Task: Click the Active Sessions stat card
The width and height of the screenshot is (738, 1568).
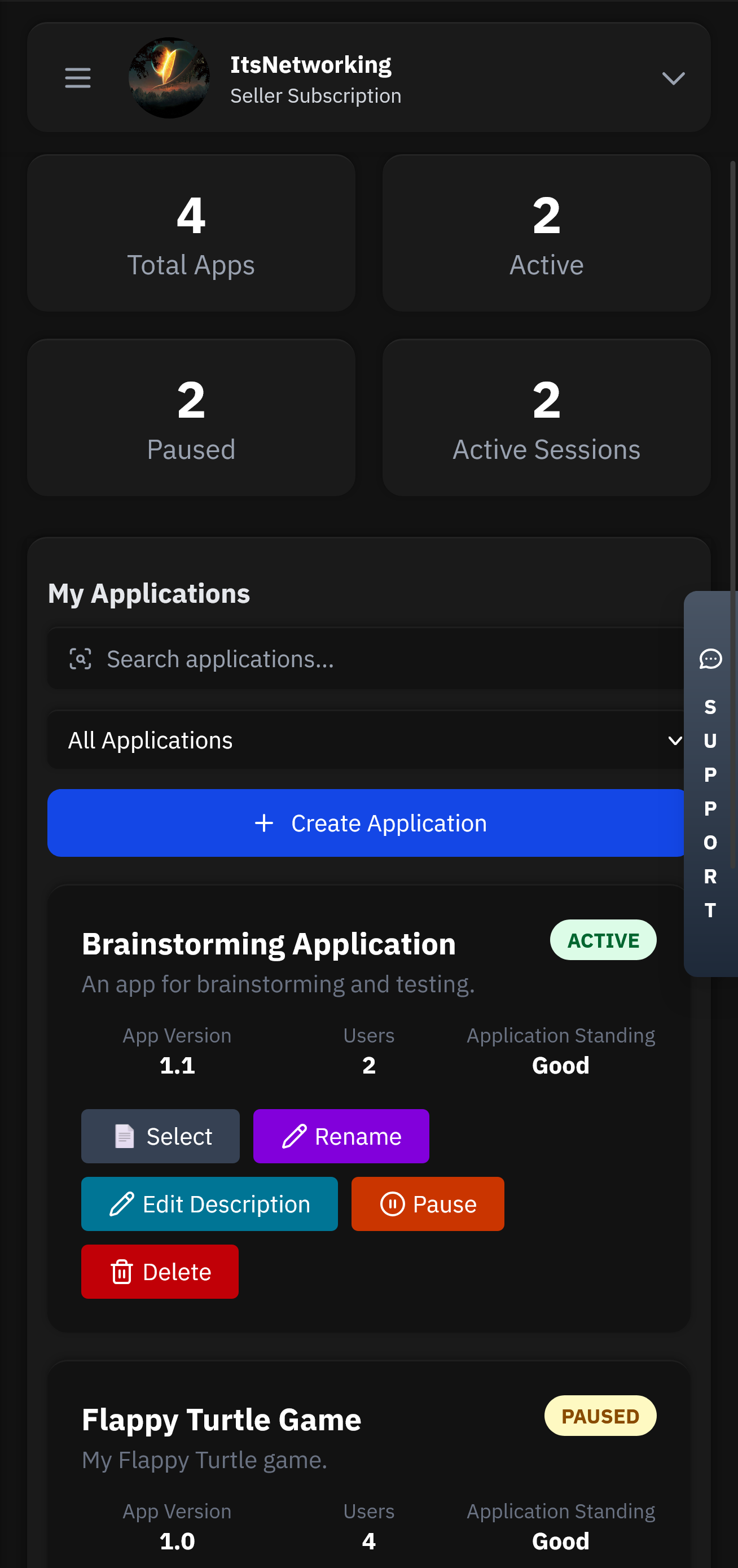Action: 546,418
